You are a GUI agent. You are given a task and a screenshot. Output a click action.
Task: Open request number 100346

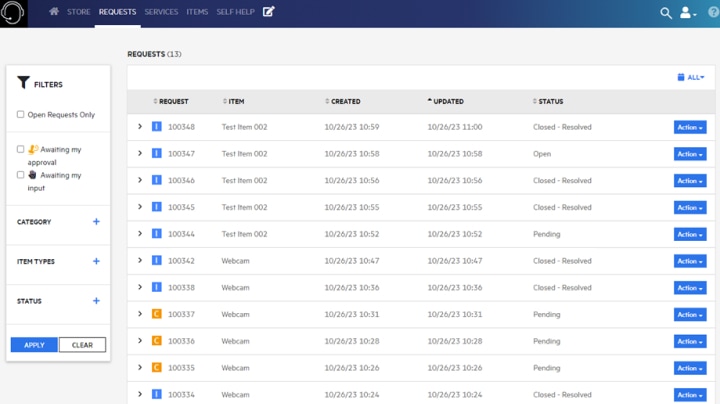(x=181, y=180)
